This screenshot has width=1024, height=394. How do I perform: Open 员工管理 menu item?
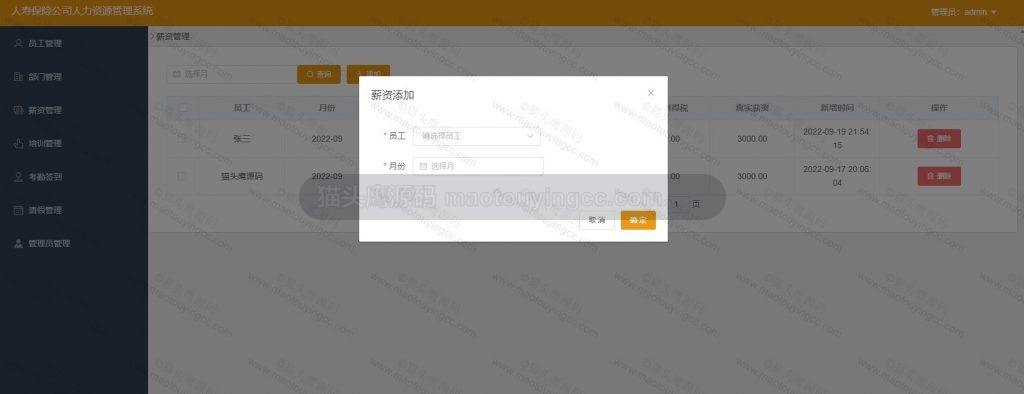tap(74, 43)
